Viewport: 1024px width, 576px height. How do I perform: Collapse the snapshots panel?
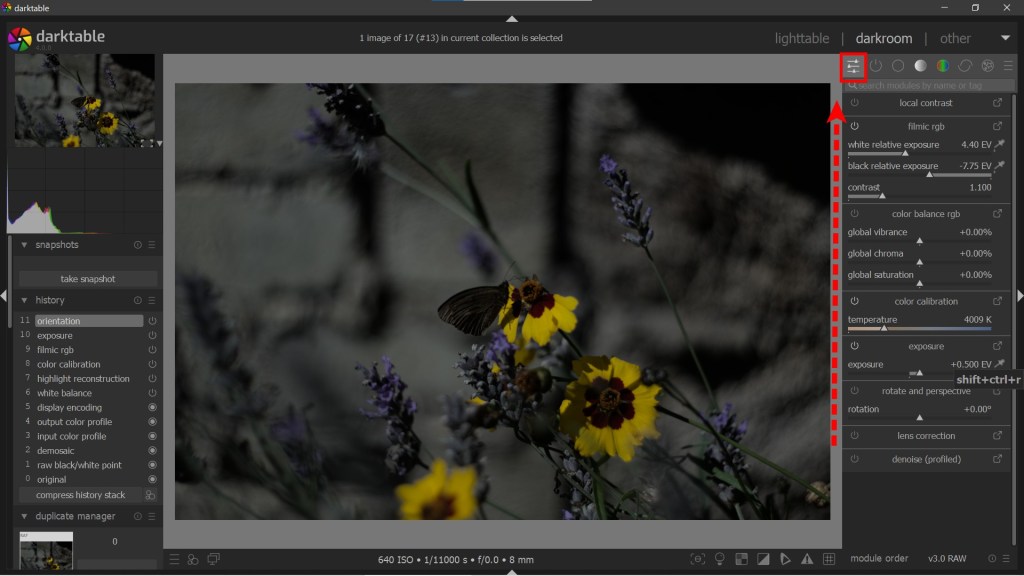pos(25,245)
